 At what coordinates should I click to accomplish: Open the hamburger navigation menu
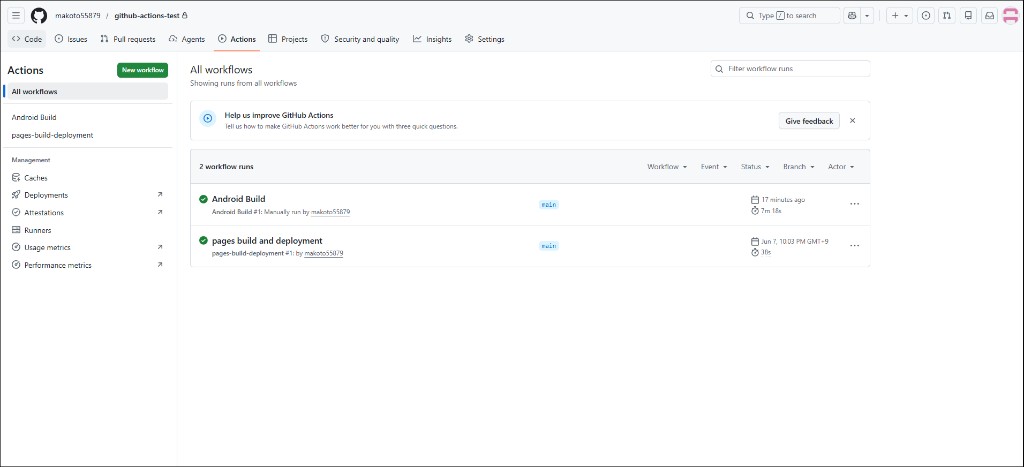(x=17, y=16)
